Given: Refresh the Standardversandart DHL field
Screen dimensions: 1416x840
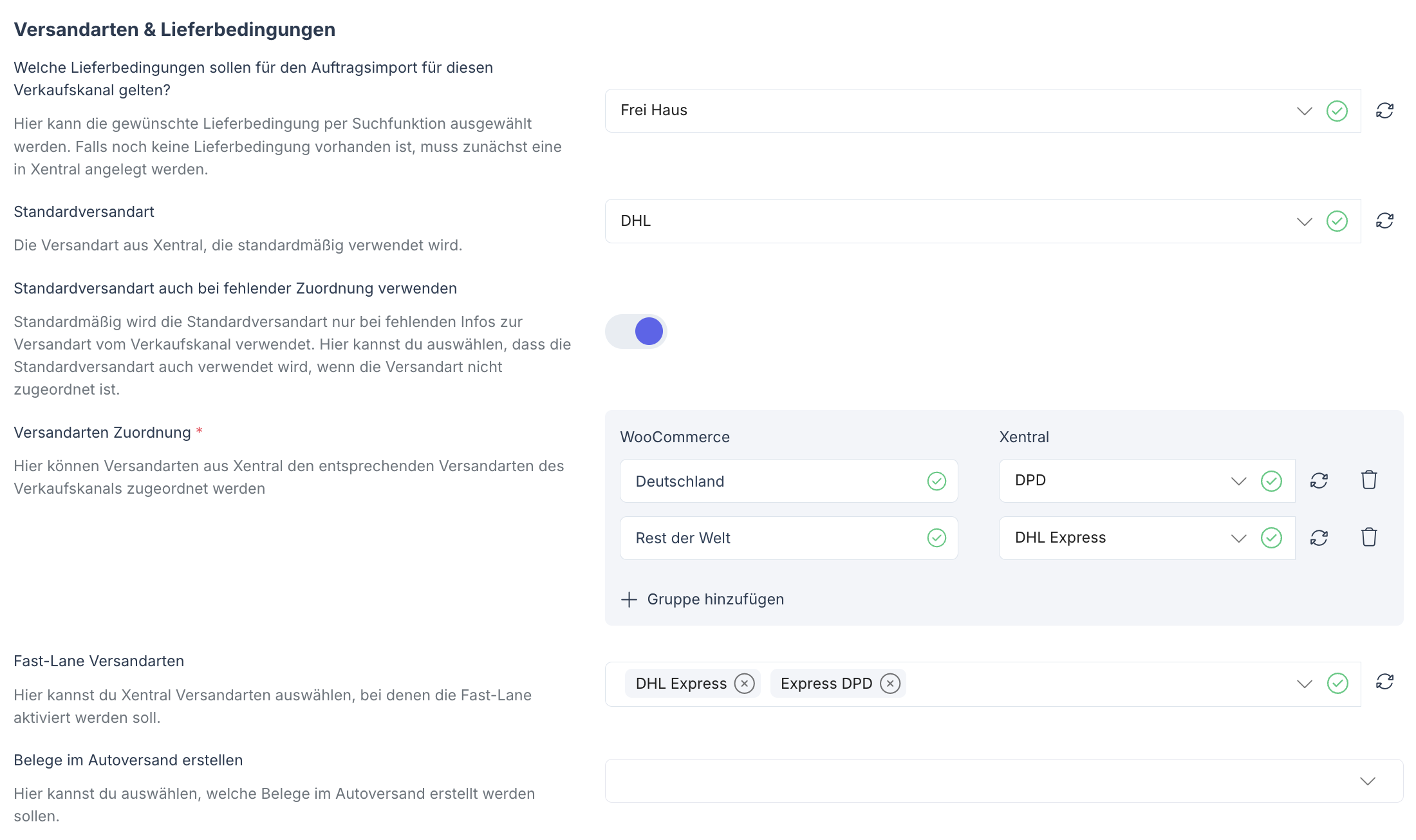Looking at the screenshot, I should (1385, 221).
